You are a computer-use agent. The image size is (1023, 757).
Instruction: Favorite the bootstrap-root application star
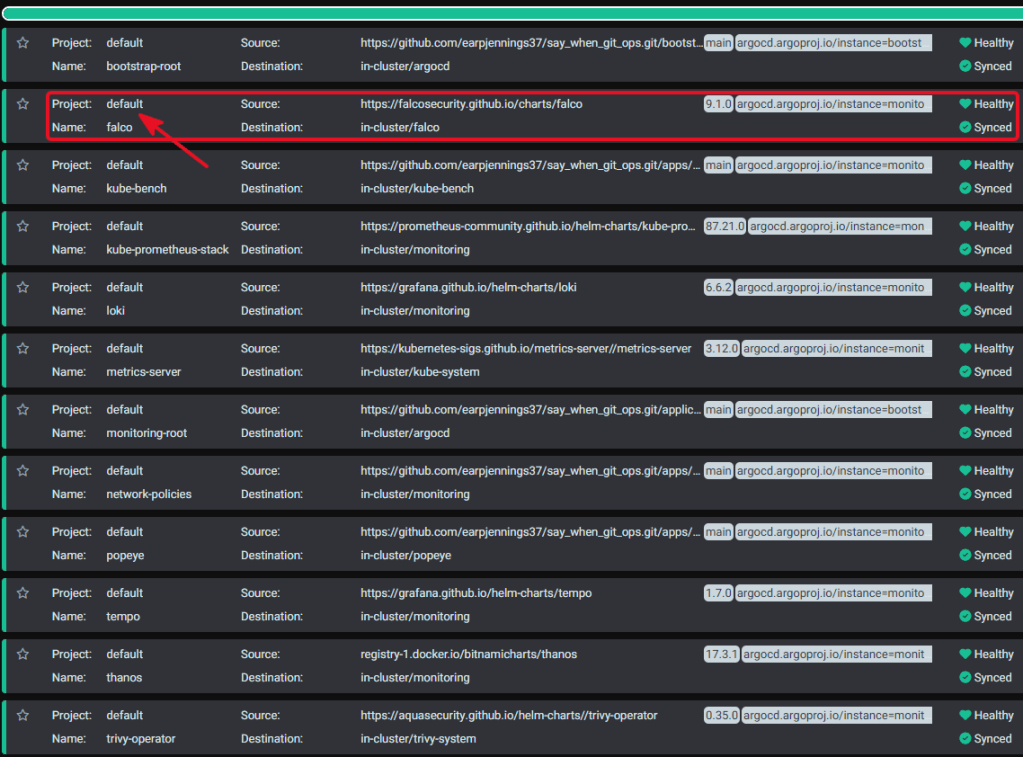(23, 43)
